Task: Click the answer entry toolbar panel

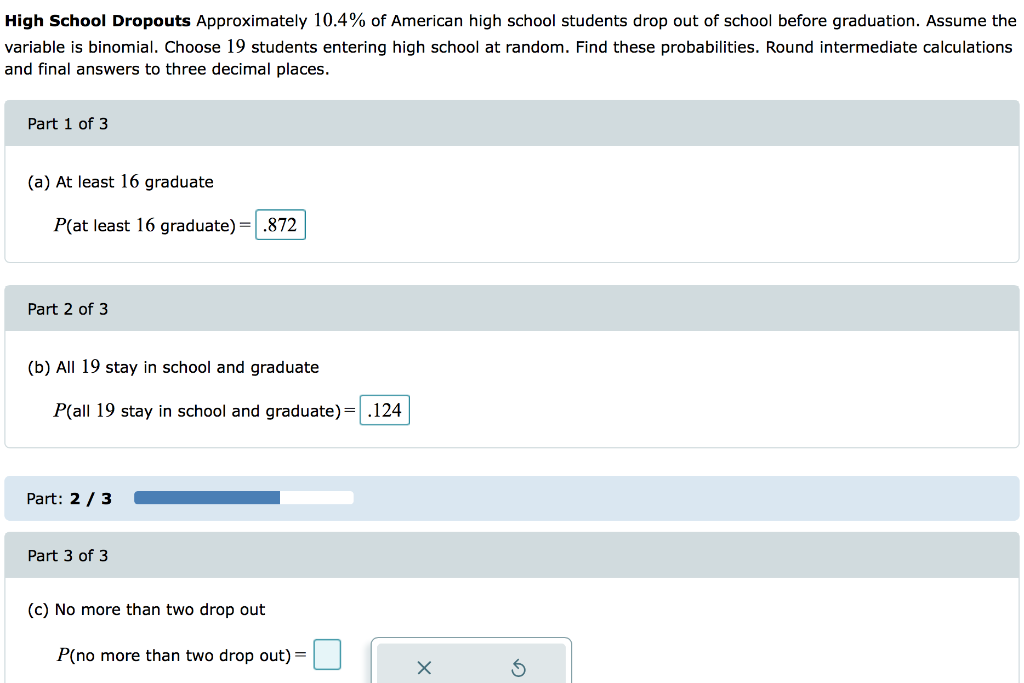Action: coord(471,660)
